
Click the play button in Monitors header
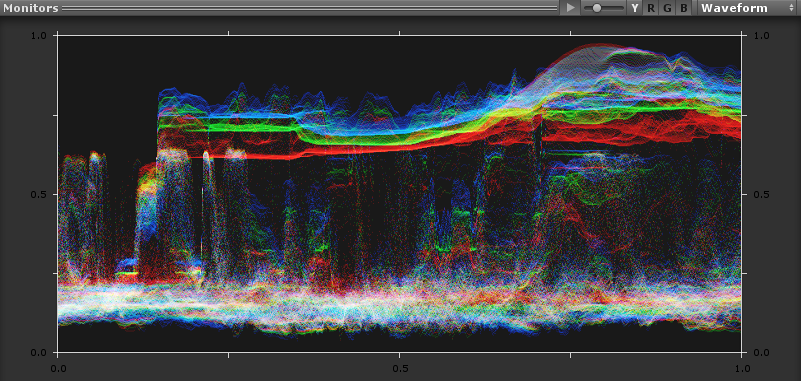pyautogui.click(x=571, y=8)
